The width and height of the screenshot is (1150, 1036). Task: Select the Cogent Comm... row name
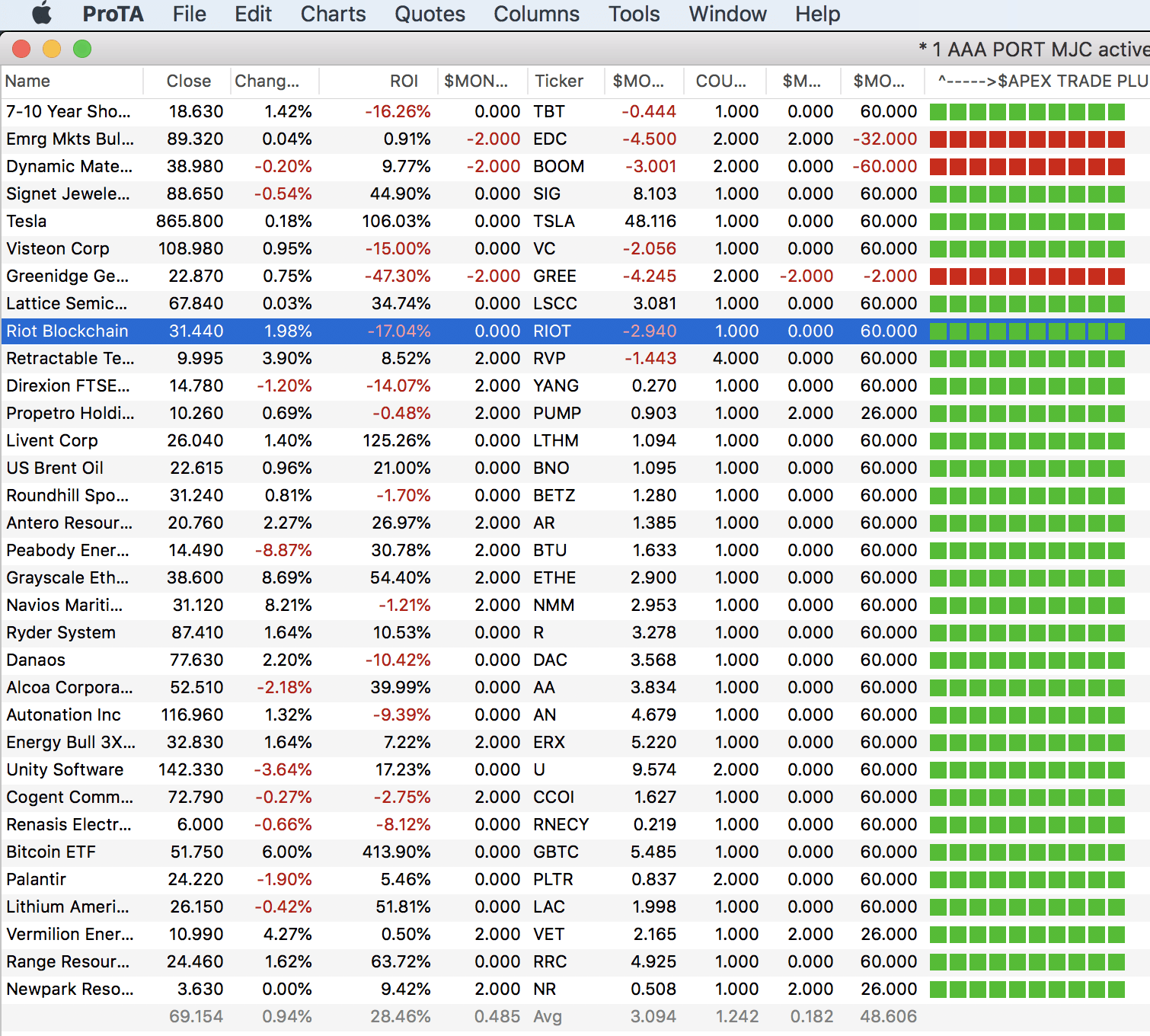coord(69,798)
